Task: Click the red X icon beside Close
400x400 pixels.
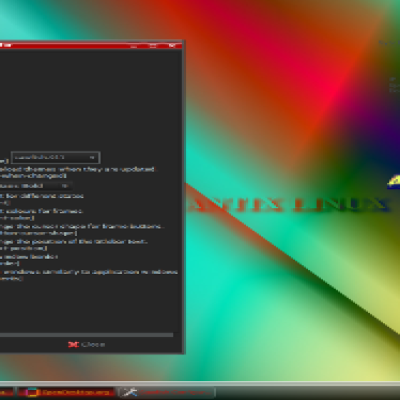Action: (73, 344)
